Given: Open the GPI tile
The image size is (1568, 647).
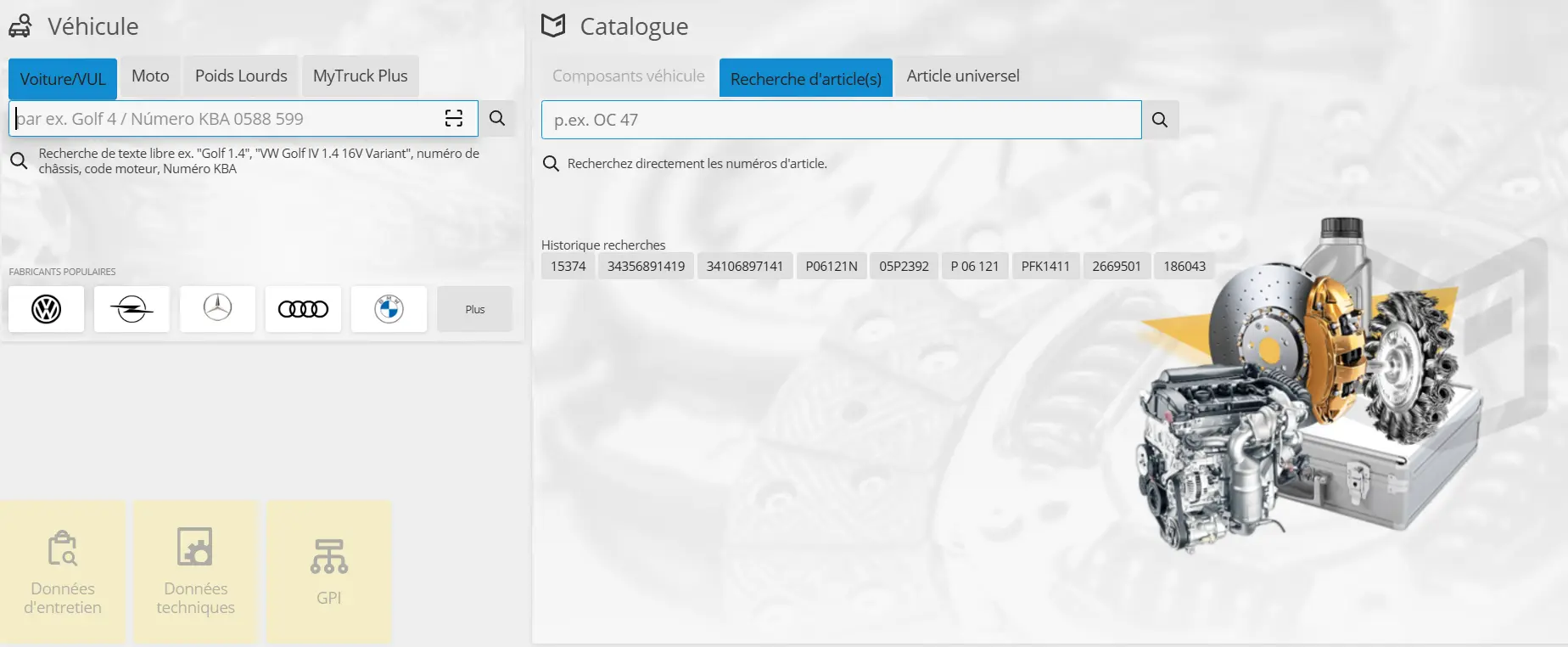Looking at the screenshot, I should 329,571.
